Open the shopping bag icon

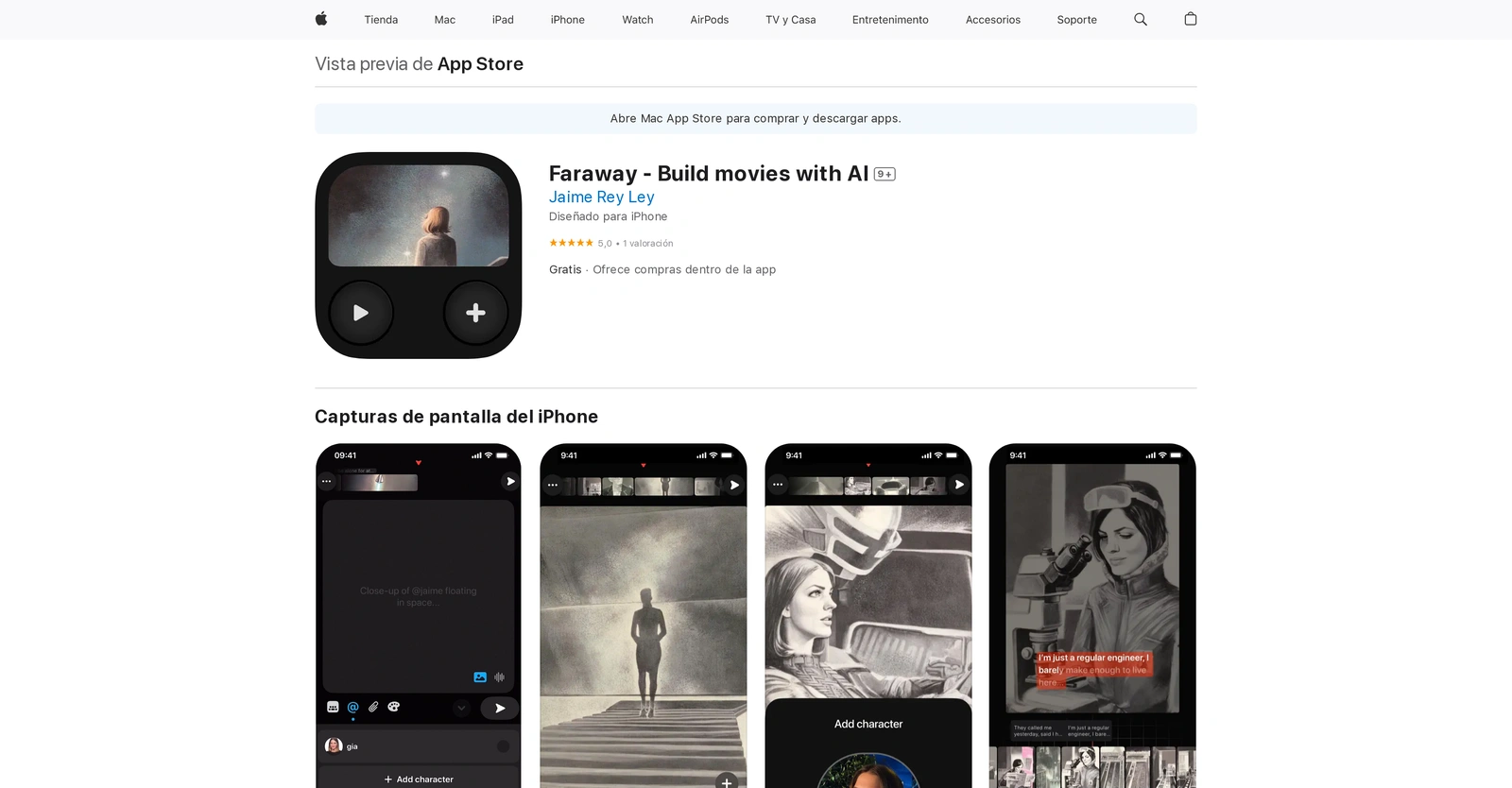[1191, 19]
